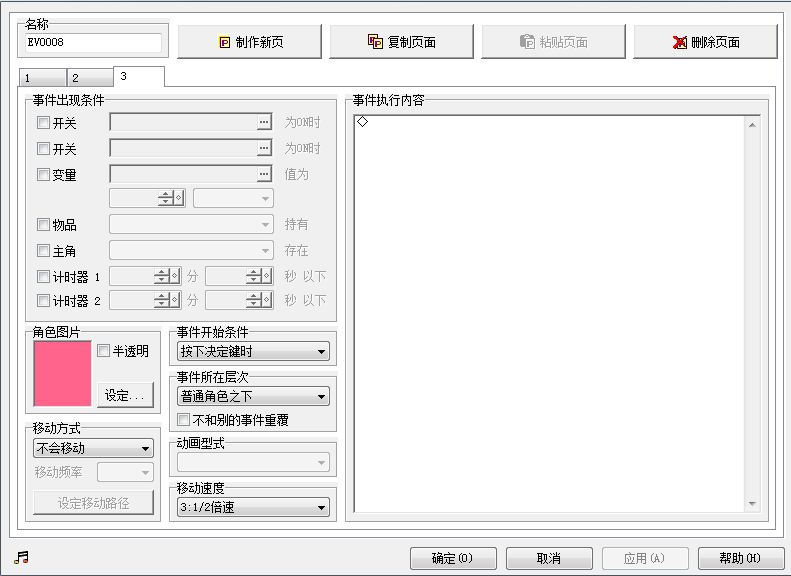Enable the second 开关 condition checkbox

pos(43,148)
